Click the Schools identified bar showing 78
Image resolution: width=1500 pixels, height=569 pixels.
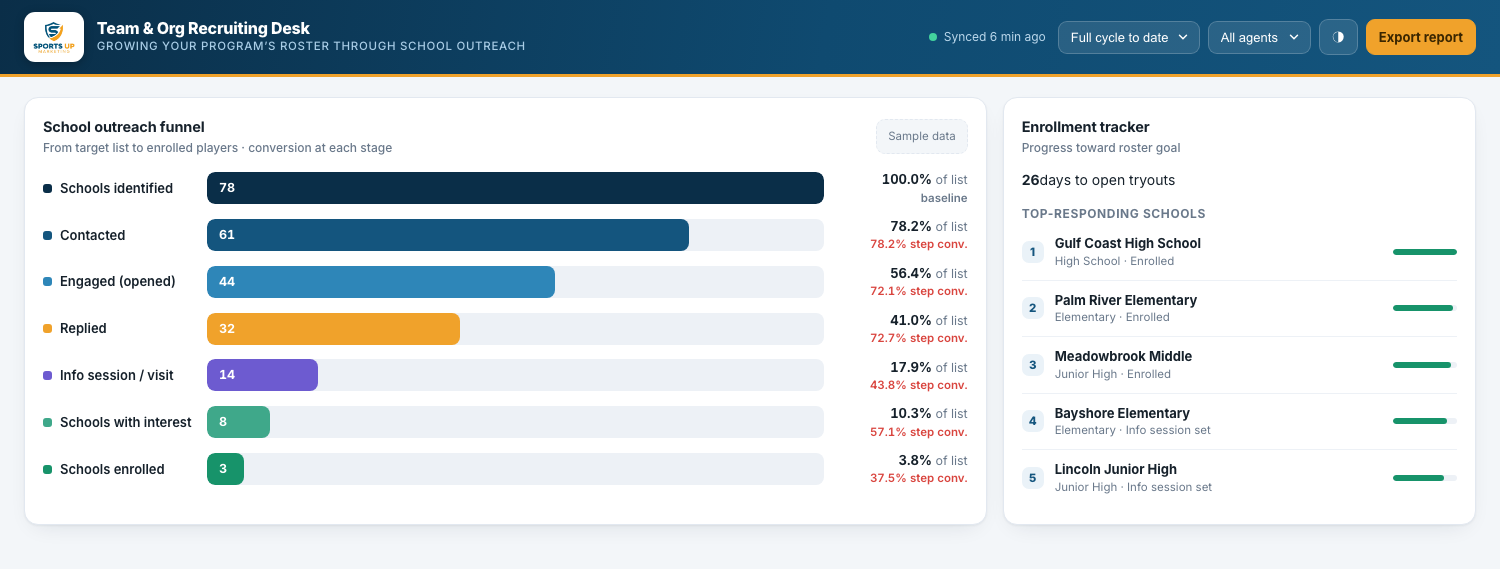pos(515,188)
